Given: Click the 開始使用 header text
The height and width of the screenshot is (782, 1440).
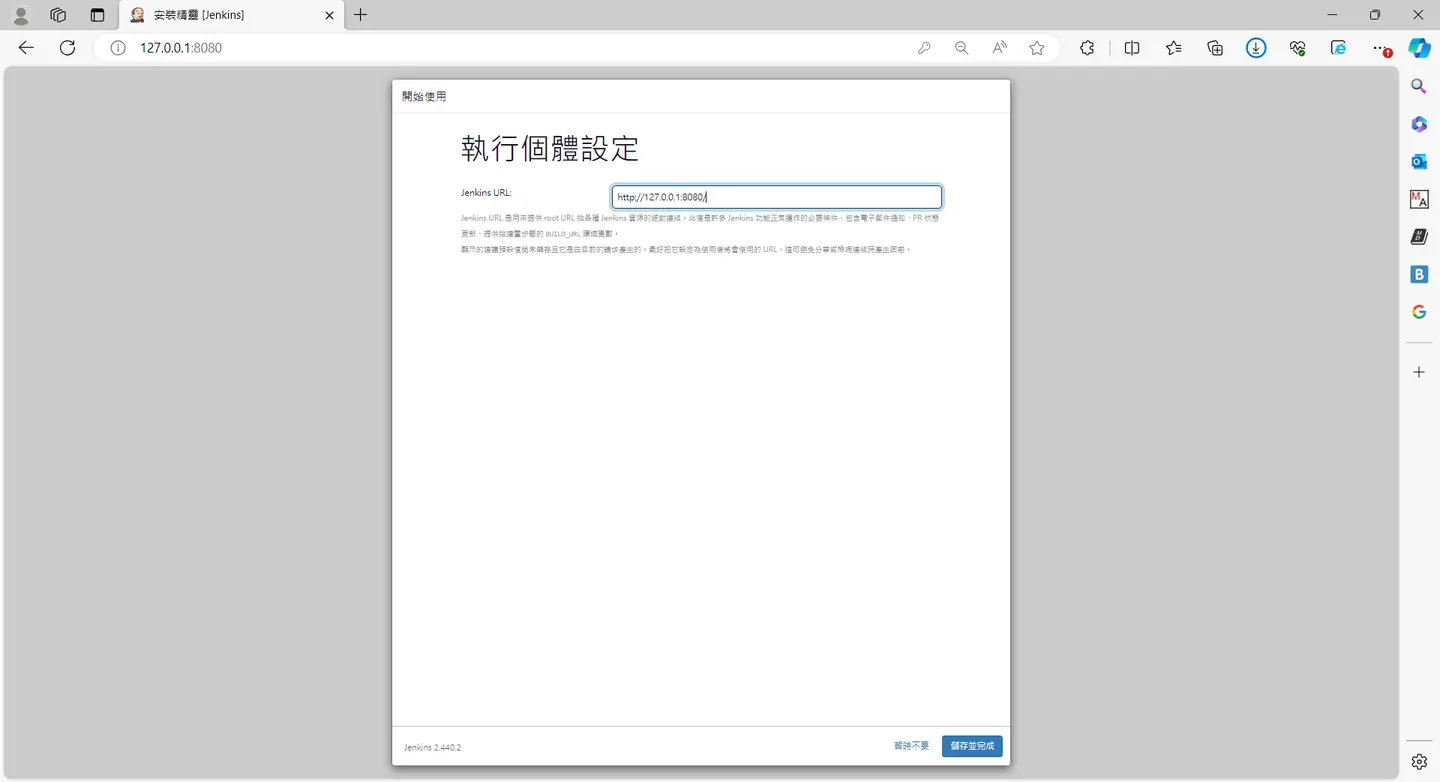Looking at the screenshot, I should (424, 97).
